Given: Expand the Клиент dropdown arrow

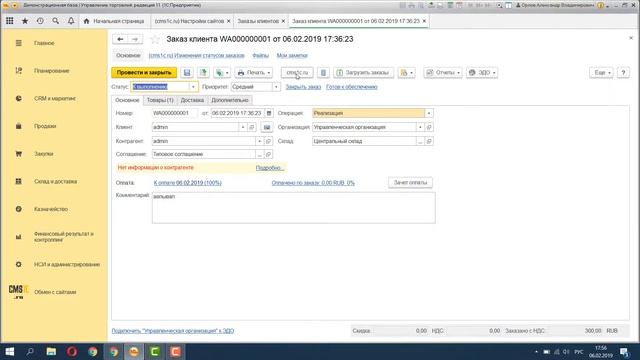Looking at the screenshot, I should coord(243,127).
